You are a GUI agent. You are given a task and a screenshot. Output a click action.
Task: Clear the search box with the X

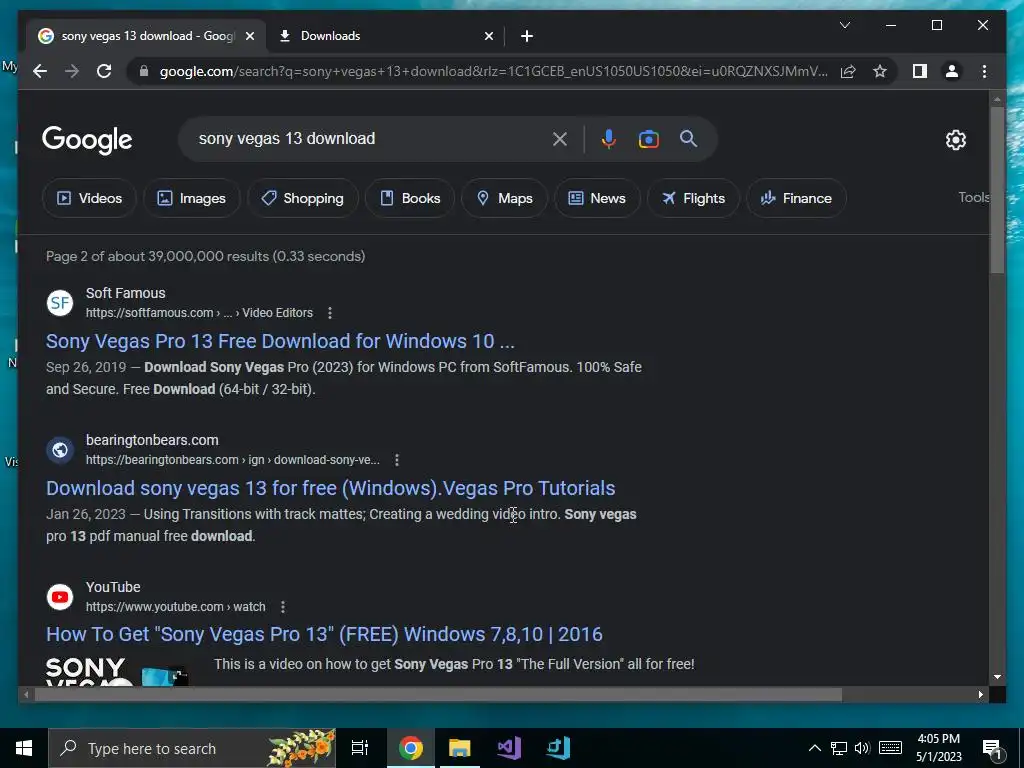click(560, 139)
